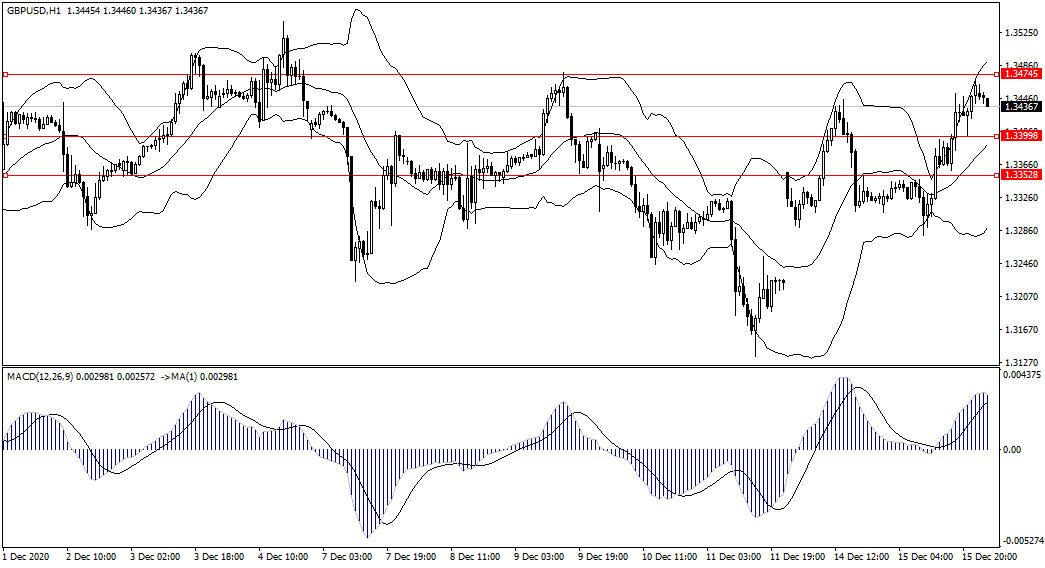Viewport: 1045px width, 568px height.
Task: Click the 0.00 level on MACD scale
Action: (x=1013, y=450)
